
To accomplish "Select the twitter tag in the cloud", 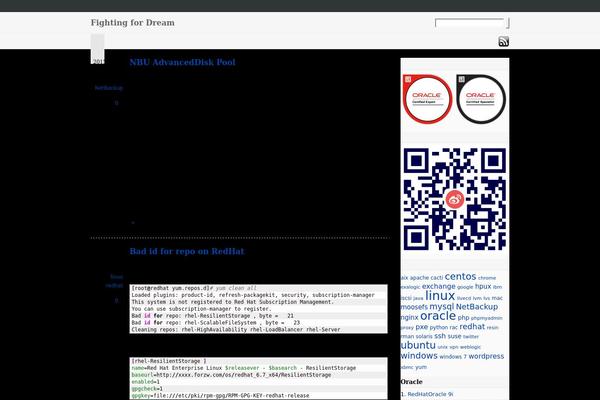I will tap(471, 337).
